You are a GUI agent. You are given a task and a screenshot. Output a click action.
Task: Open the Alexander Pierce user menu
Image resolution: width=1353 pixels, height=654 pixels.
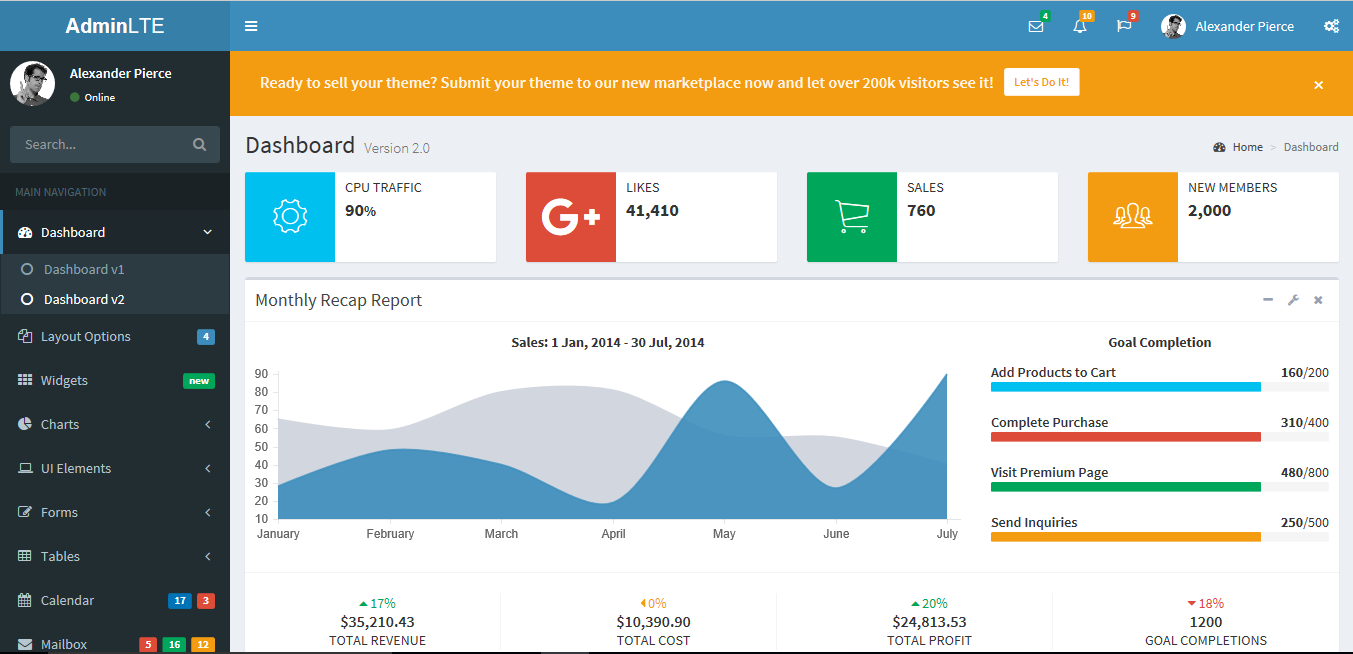[1227, 26]
